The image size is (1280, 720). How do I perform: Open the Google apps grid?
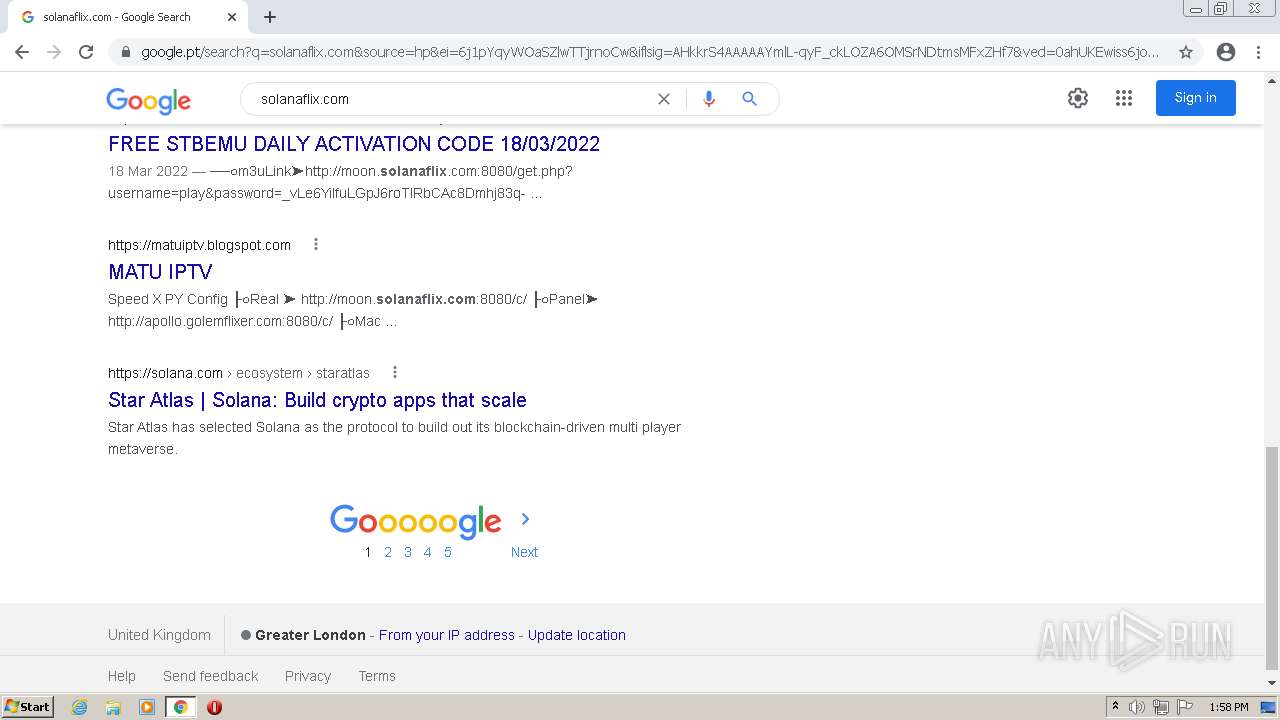coord(1124,98)
